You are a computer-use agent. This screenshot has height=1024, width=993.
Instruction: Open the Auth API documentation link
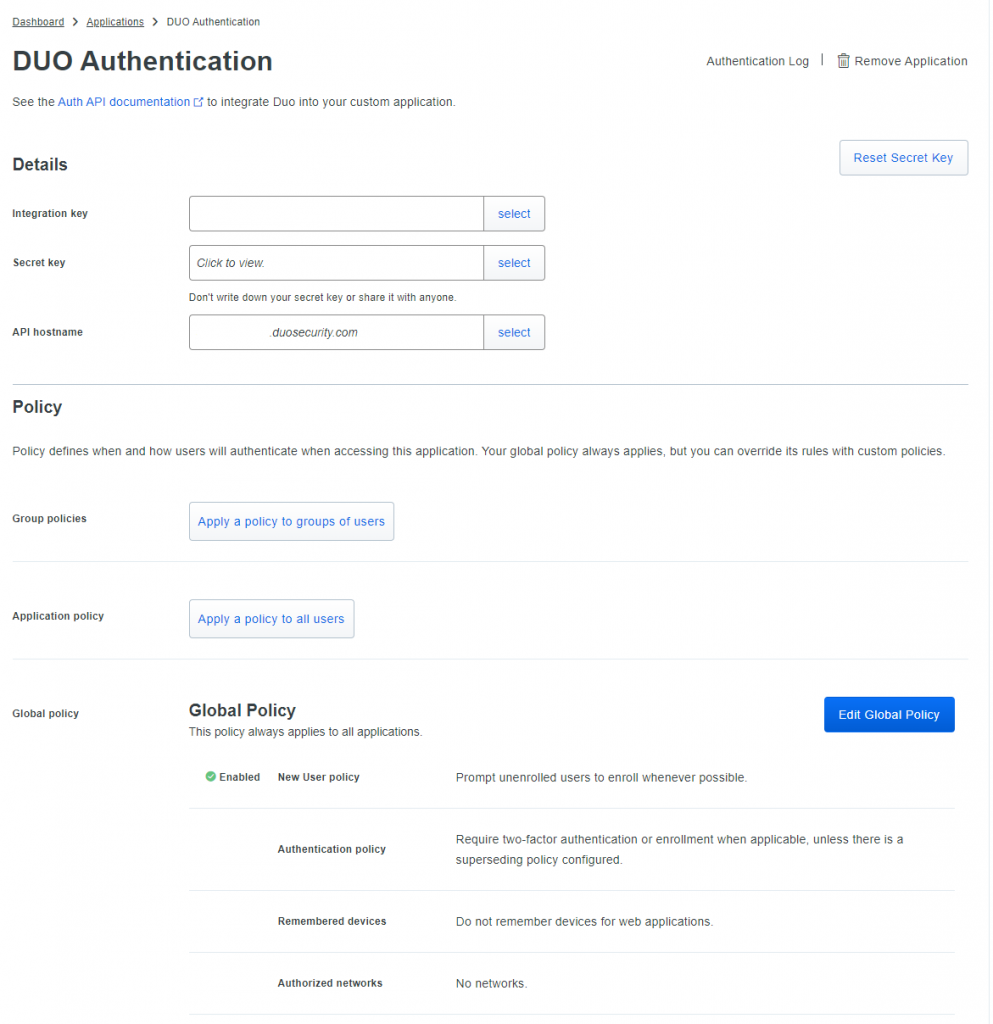tap(124, 102)
